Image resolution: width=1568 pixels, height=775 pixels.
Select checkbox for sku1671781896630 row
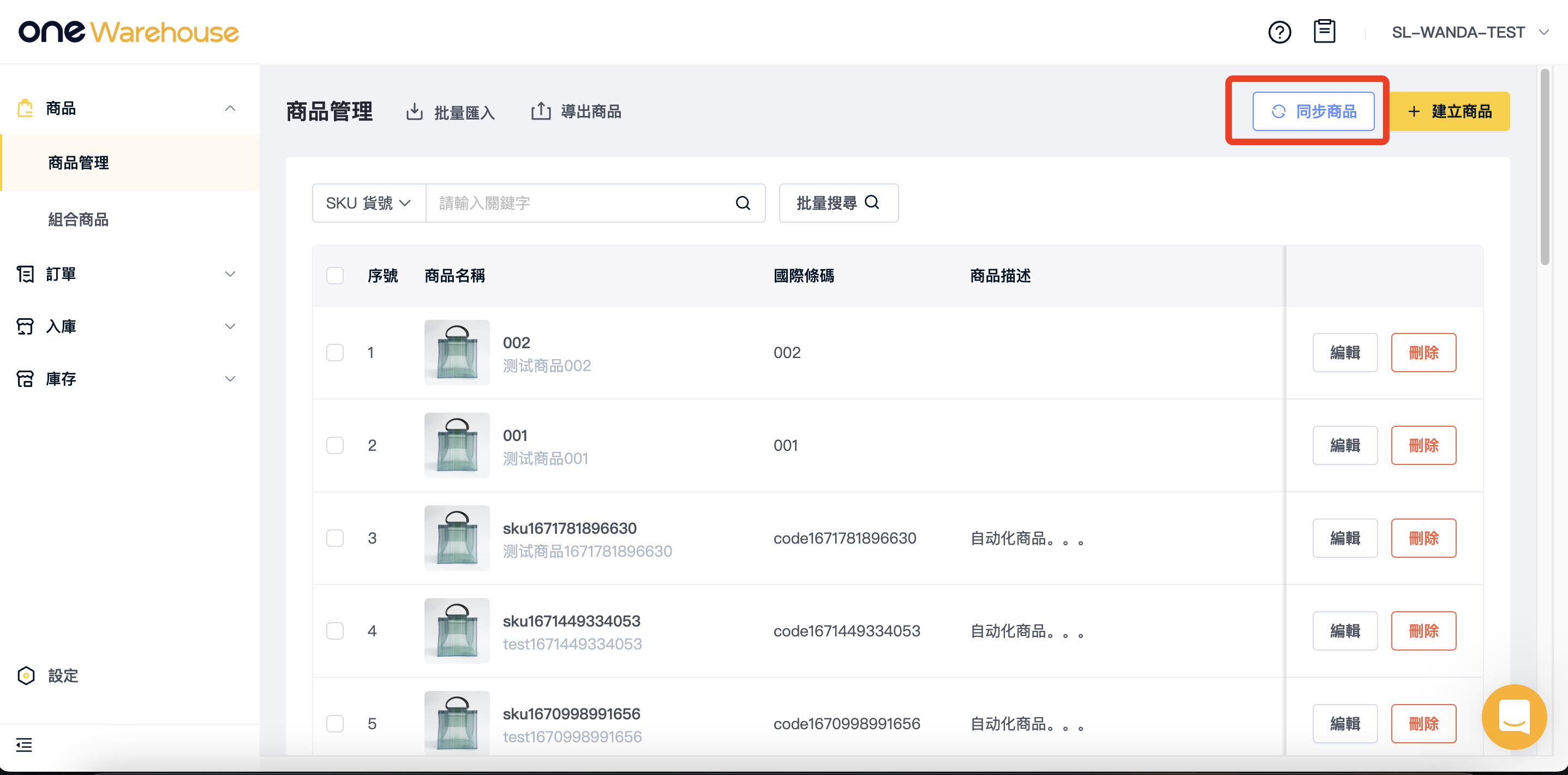point(335,538)
